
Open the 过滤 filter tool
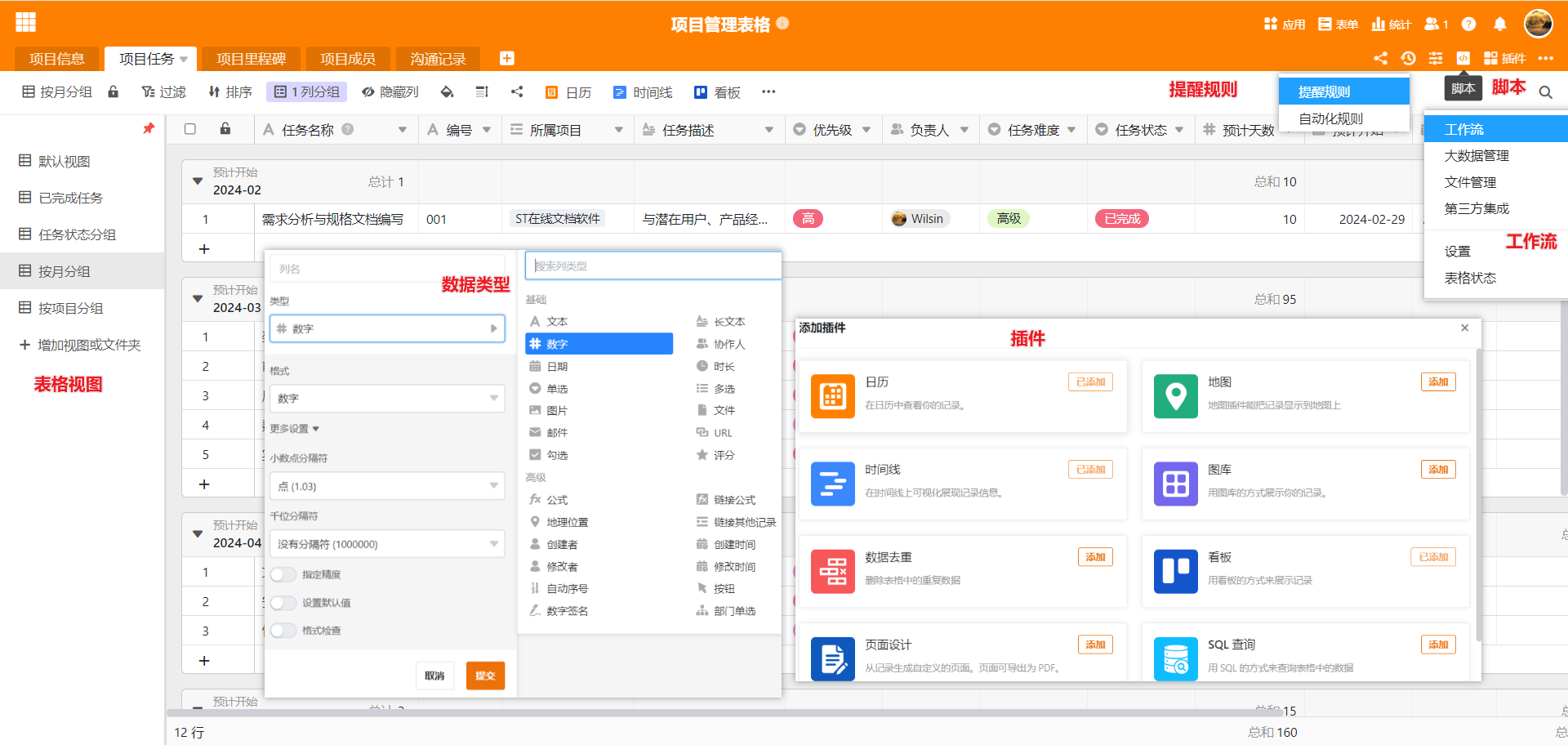[x=163, y=91]
